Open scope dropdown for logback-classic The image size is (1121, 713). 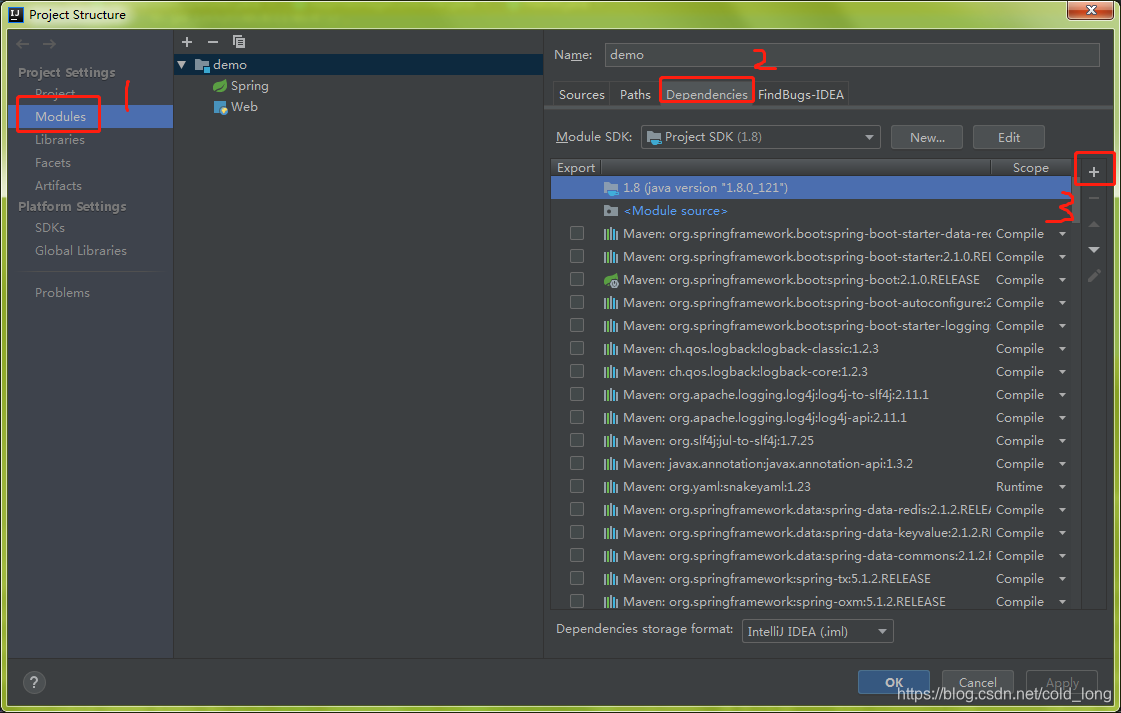coord(1062,349)
